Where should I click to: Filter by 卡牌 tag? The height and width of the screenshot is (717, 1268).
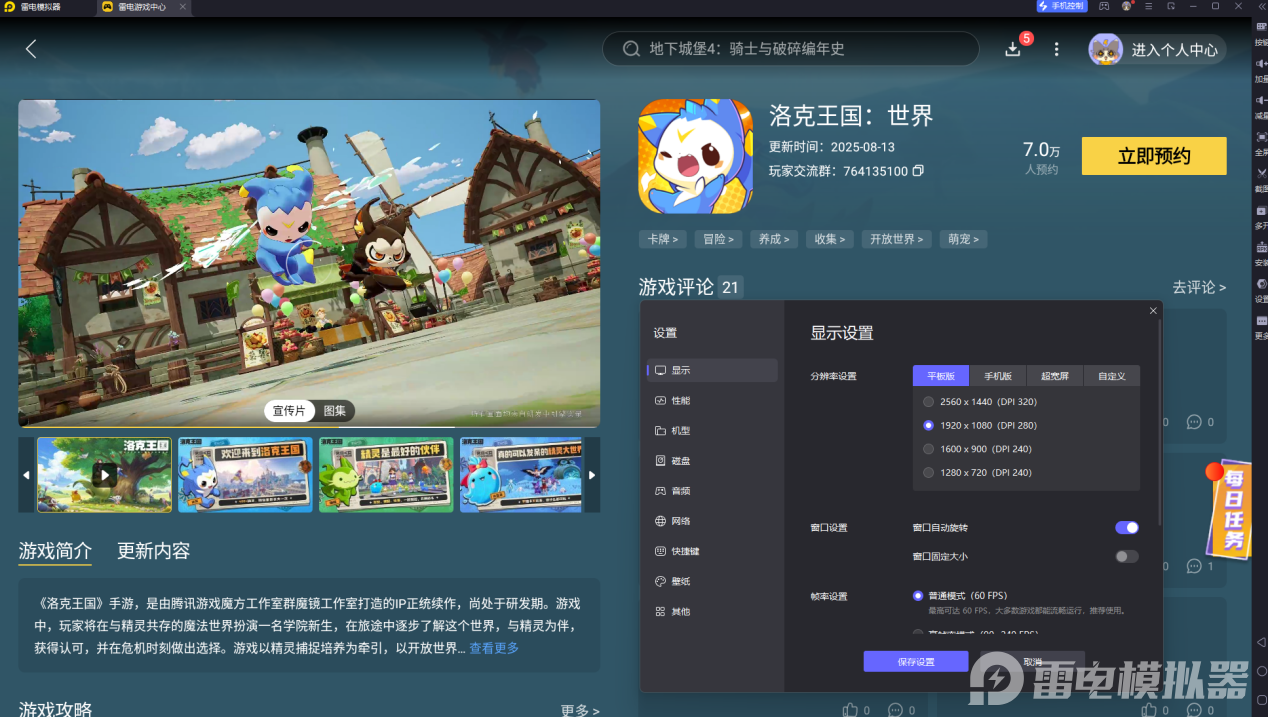(x=662, y=239)
